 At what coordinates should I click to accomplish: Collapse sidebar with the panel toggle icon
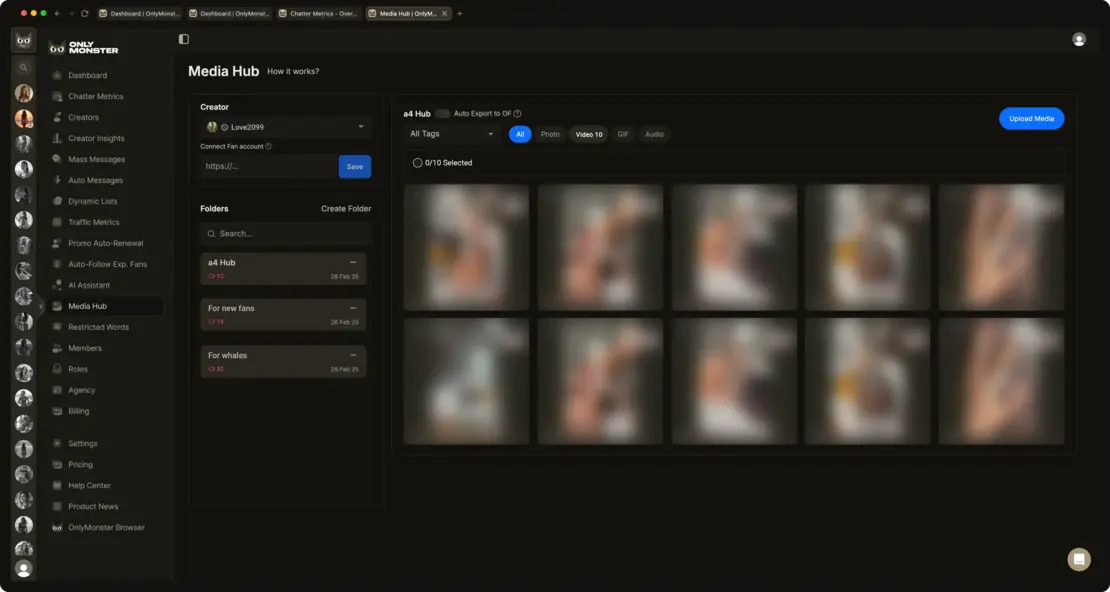click(x=184, y=39)
